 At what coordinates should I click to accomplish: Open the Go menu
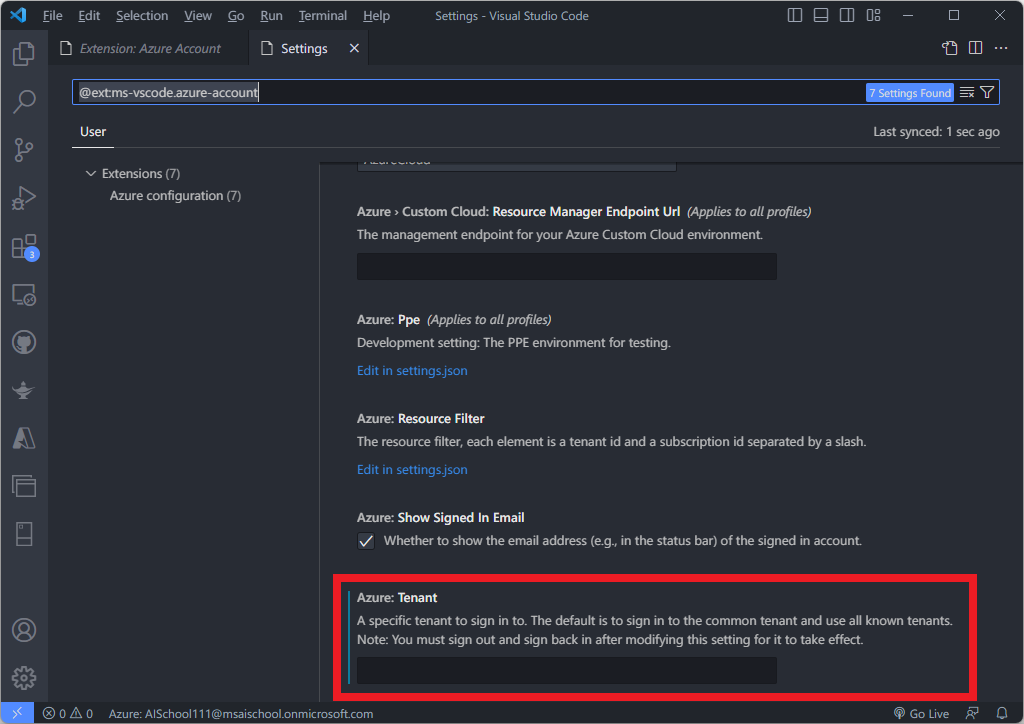[x=236, y=16]
